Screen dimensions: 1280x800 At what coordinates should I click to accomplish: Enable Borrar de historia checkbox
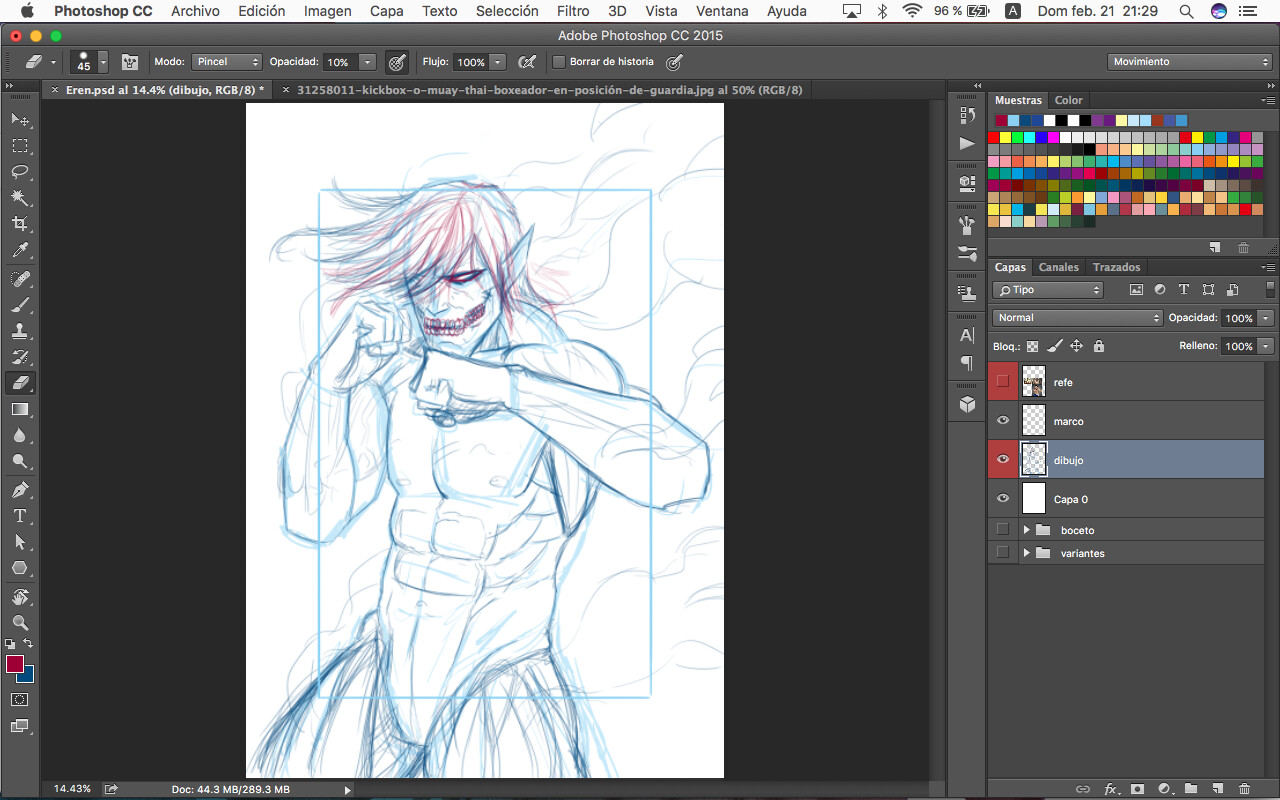point(559,62)
